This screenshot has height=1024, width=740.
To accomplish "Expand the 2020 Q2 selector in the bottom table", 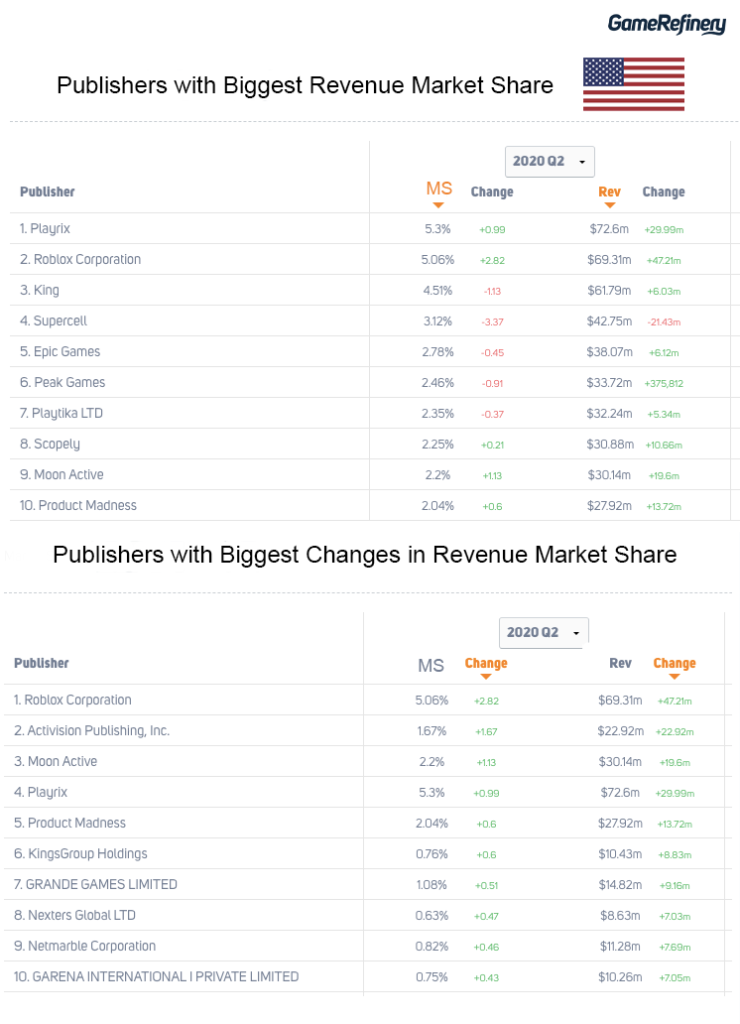I will (x=543, y=633).
